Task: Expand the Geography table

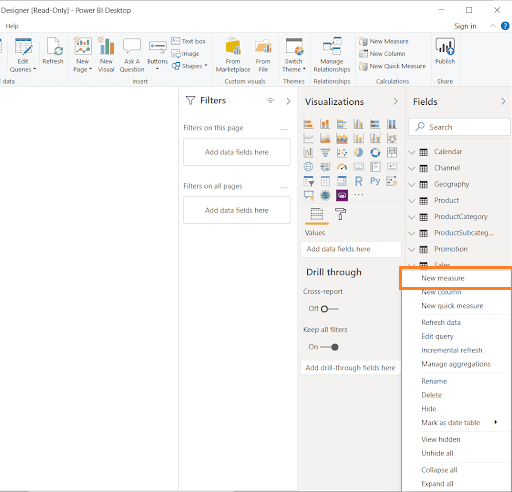Action: [412, 184]
